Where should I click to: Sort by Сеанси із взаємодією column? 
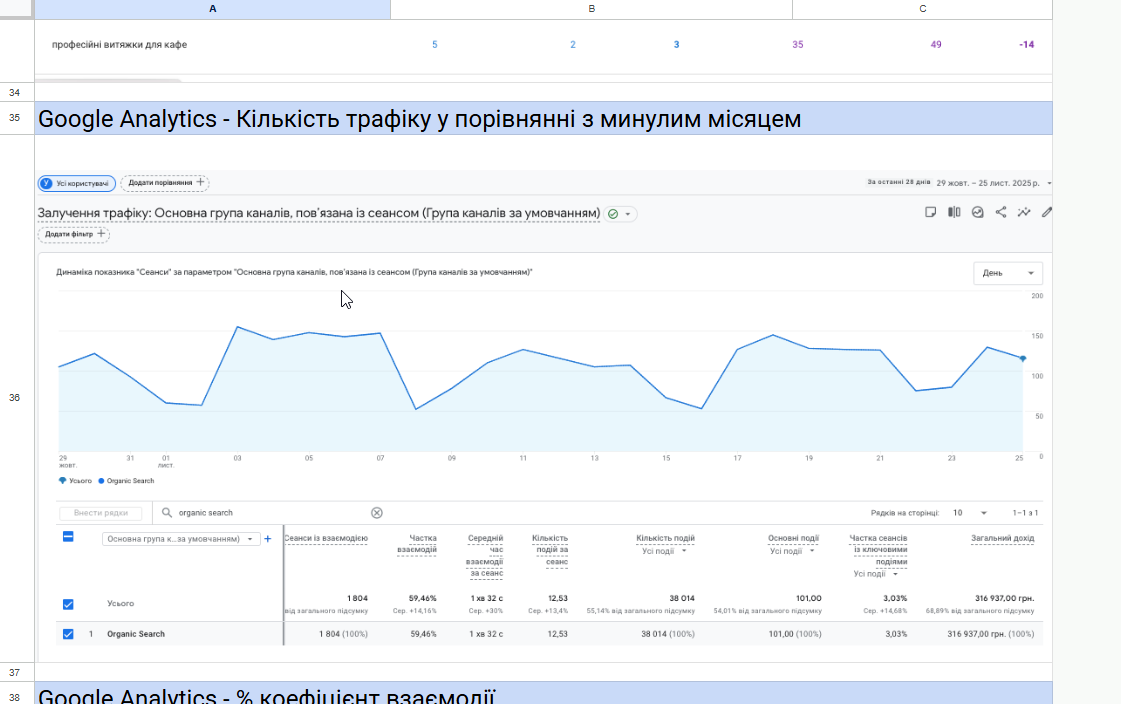(325, 538)
